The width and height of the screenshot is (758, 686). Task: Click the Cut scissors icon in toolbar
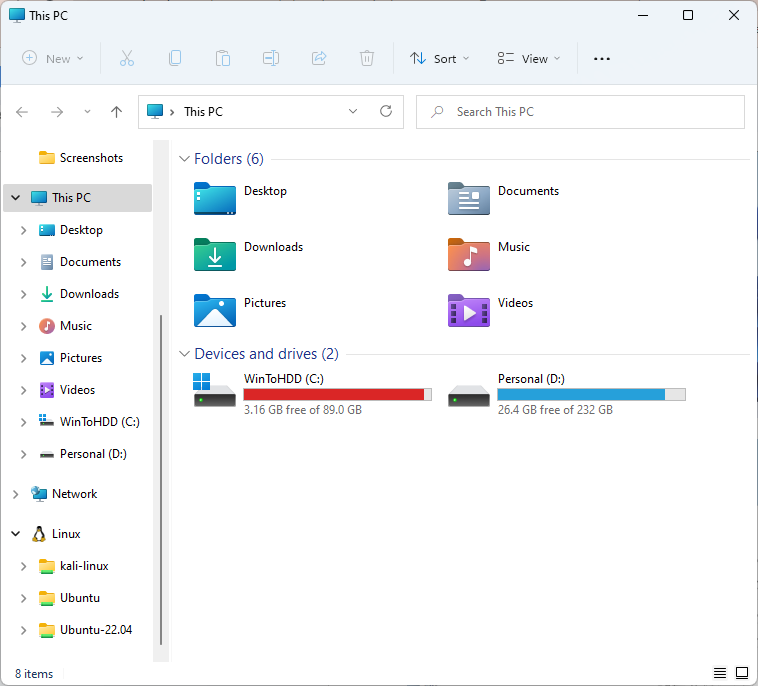coord(127,58)
